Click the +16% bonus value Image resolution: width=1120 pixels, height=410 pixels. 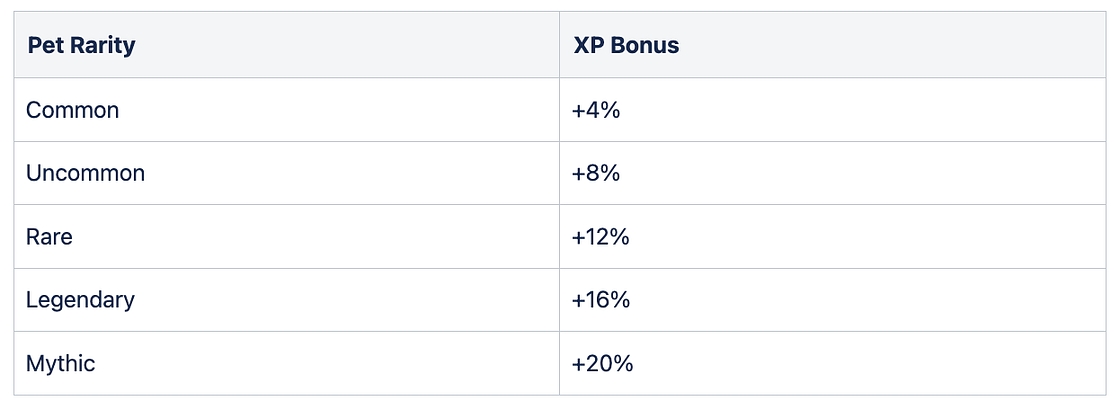point(601,300)
